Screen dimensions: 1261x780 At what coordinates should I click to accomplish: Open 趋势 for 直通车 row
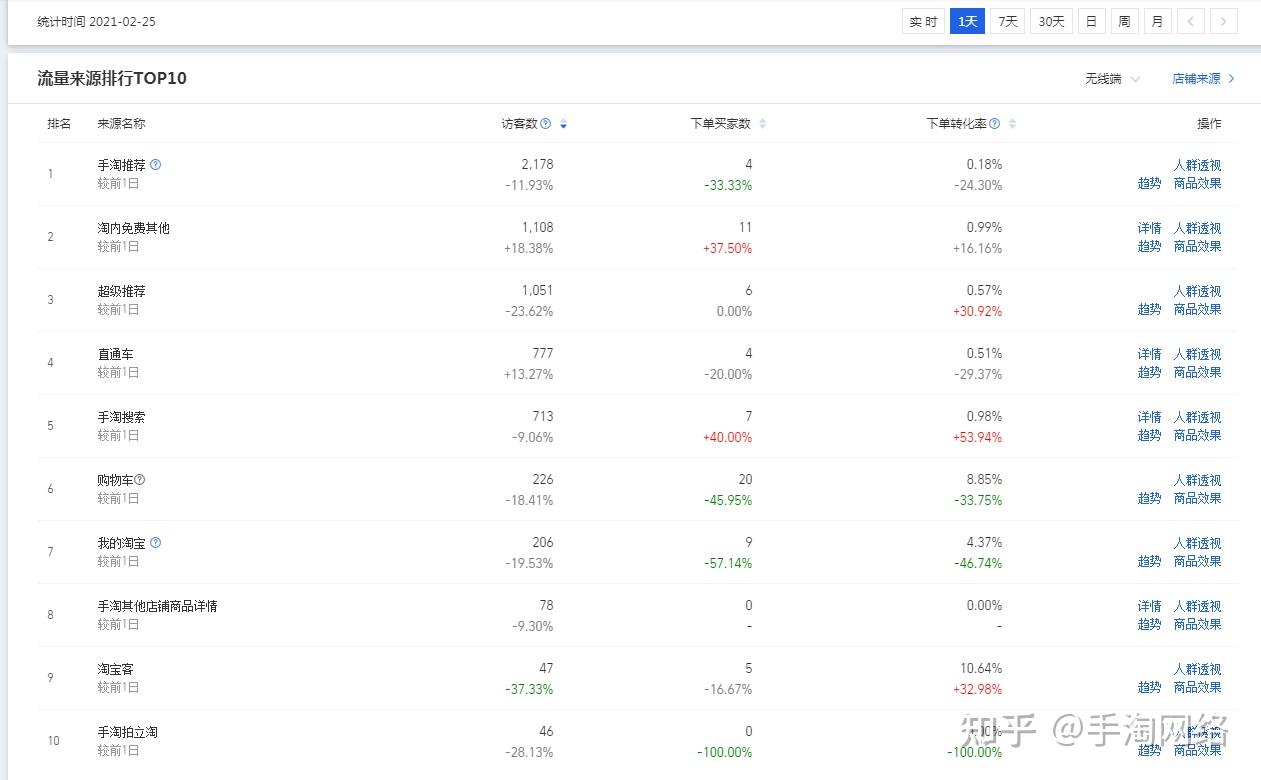pos(1149,373)
